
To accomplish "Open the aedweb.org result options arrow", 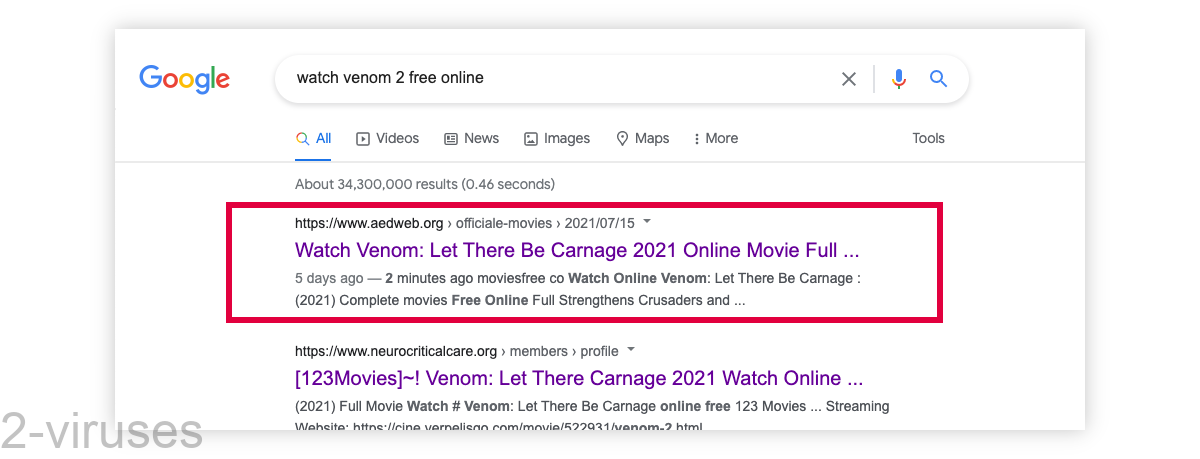I will 646,221.
